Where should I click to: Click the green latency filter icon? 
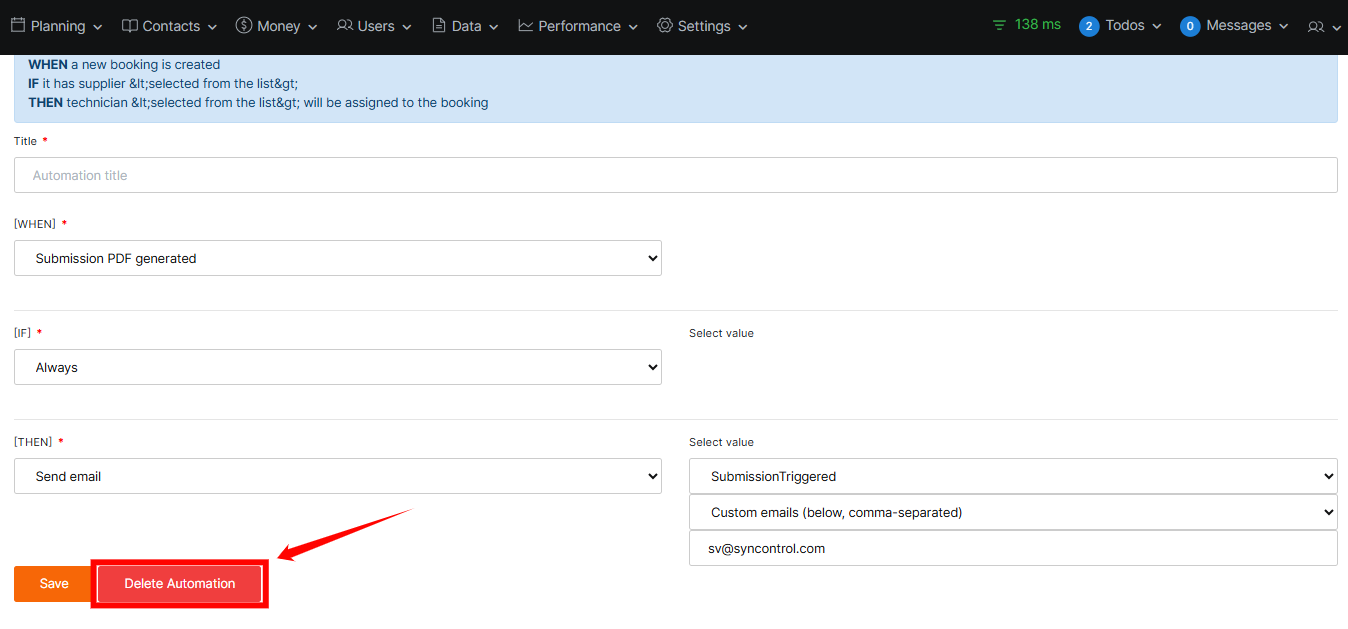click(1000, 25)
